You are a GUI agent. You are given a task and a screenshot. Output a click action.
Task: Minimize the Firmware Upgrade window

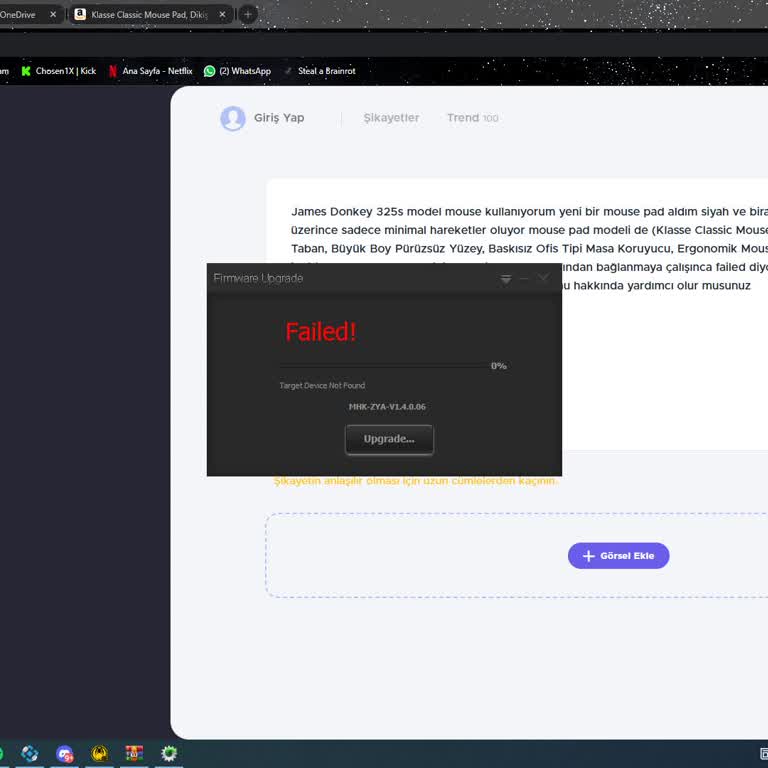coord(524,278)
